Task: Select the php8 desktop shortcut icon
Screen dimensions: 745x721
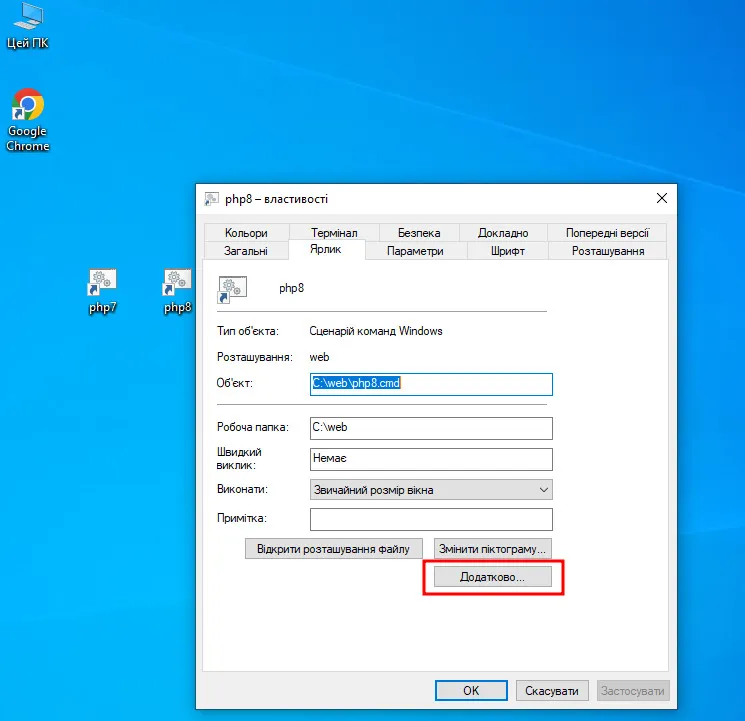Action: point(177,290)
